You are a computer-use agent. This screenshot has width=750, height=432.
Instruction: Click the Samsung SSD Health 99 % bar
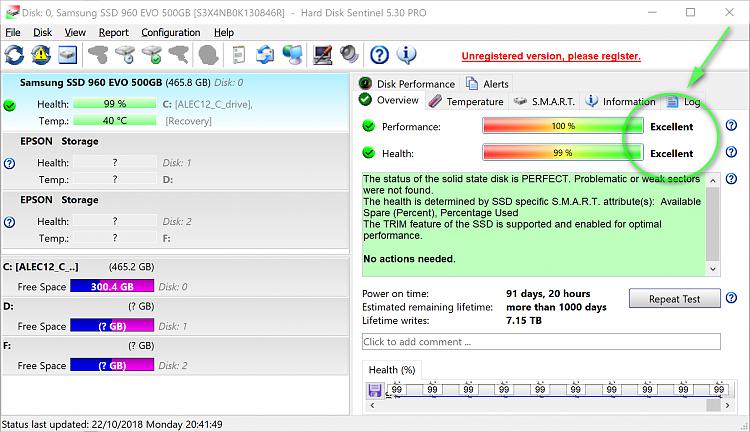pyautogui.click(x=115, y=104)
